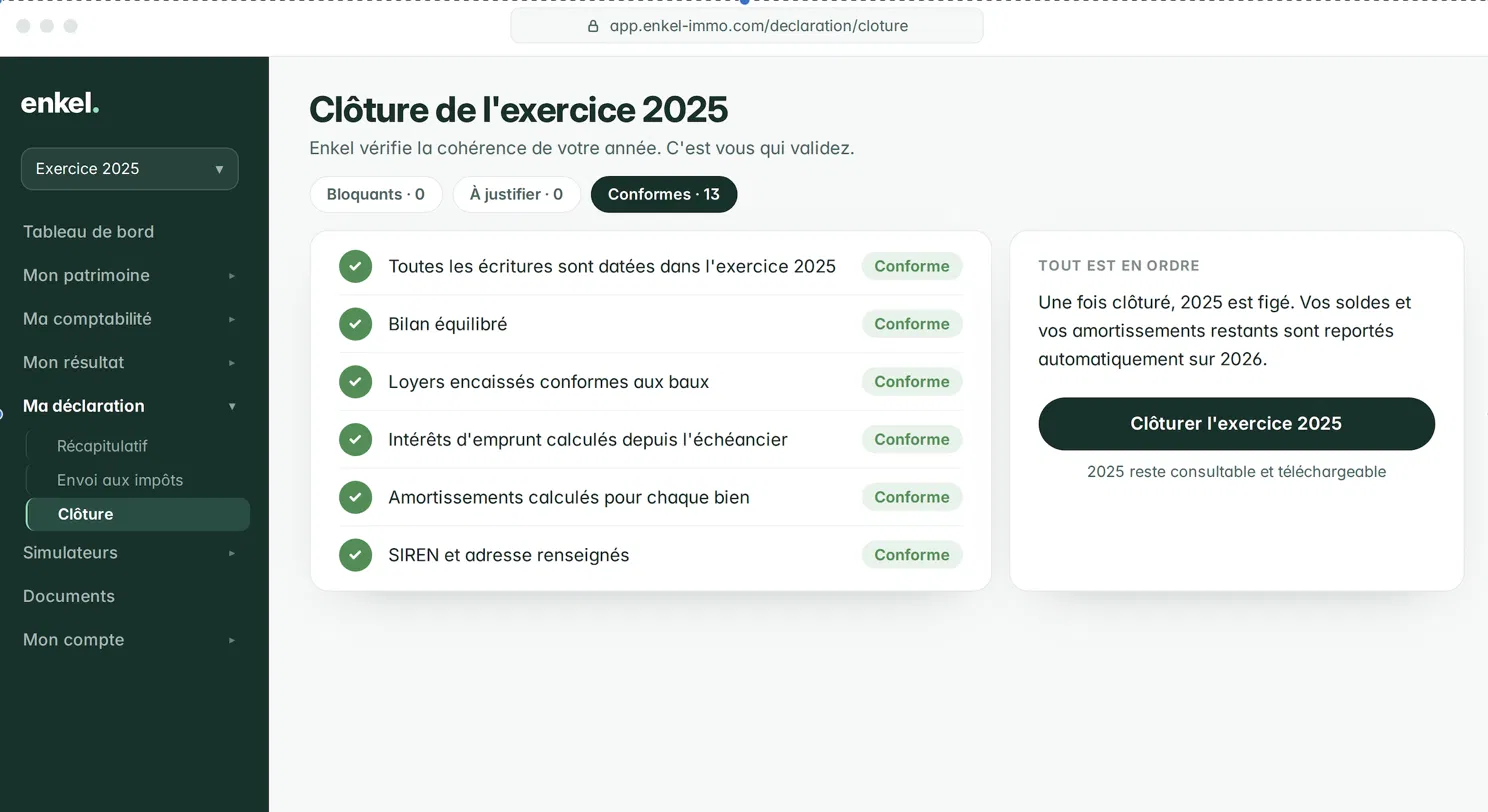This screenshot has width=1488, height=812.
Task: Click Conforme badge on Bilan équilibré row
Action: point(912,324)
